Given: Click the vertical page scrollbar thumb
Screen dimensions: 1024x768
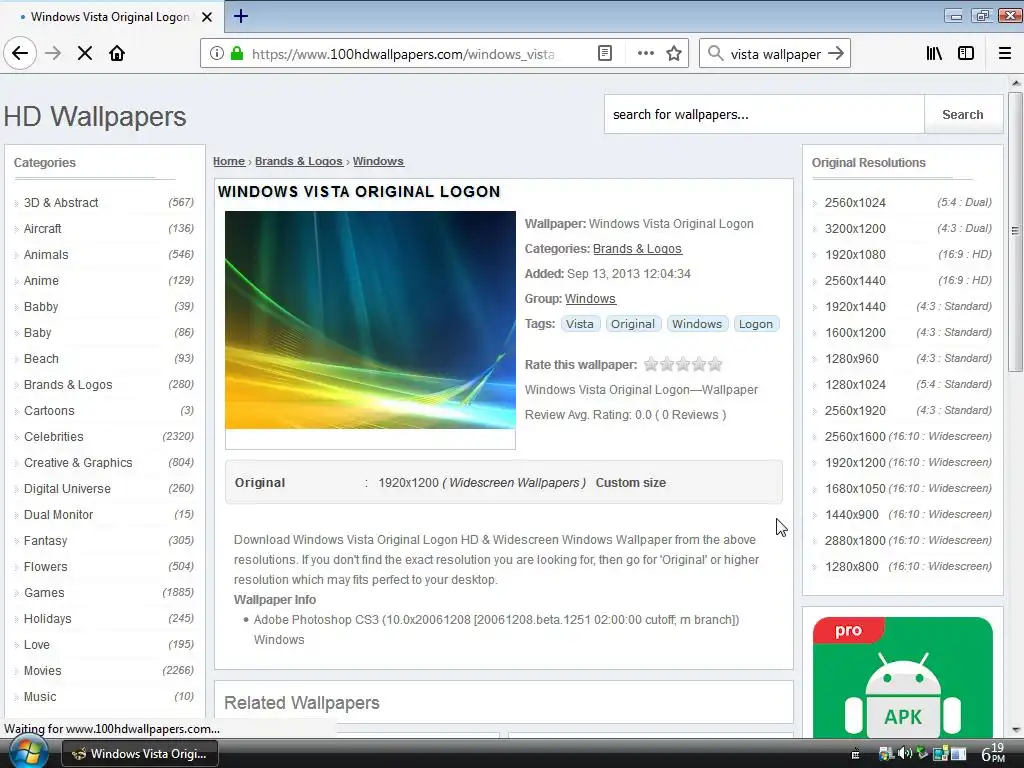Looking at the screenshot, I should point(1015,231).
